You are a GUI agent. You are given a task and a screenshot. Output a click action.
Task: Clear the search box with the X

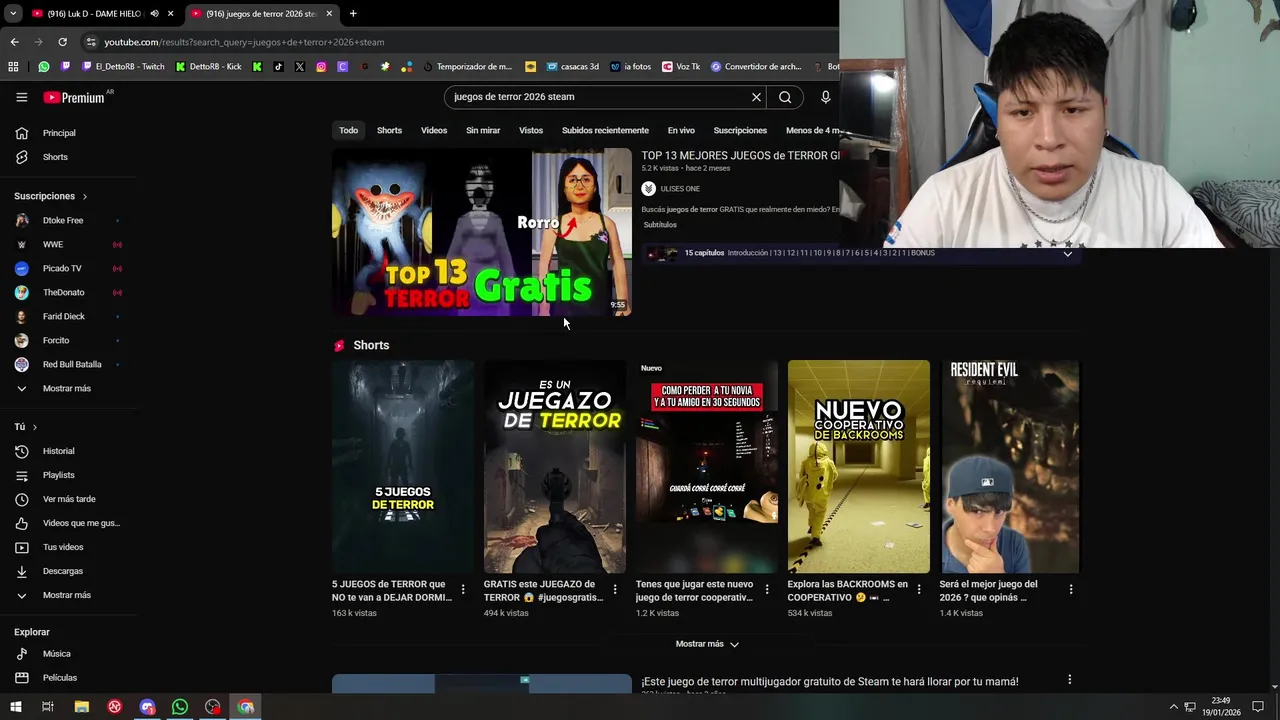[x=756, y=97]
